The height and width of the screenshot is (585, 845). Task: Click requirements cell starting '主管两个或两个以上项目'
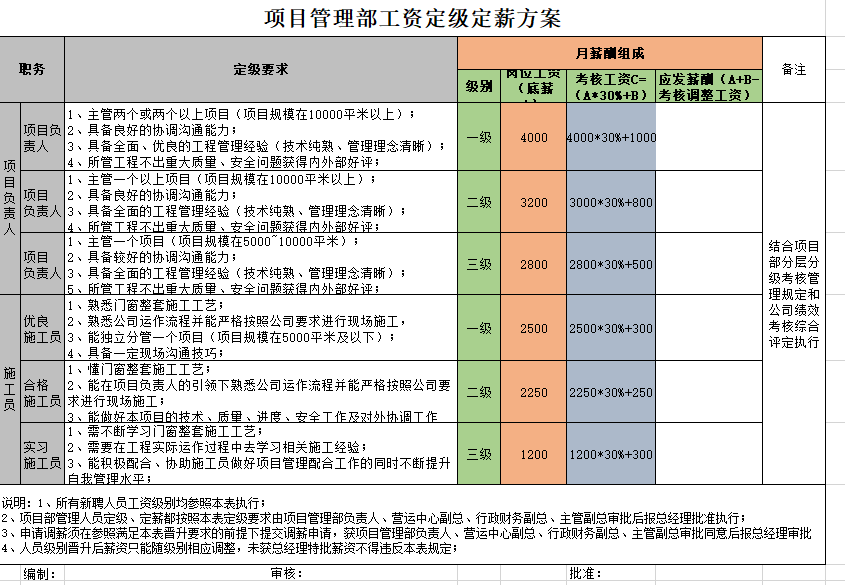(261, 137)
